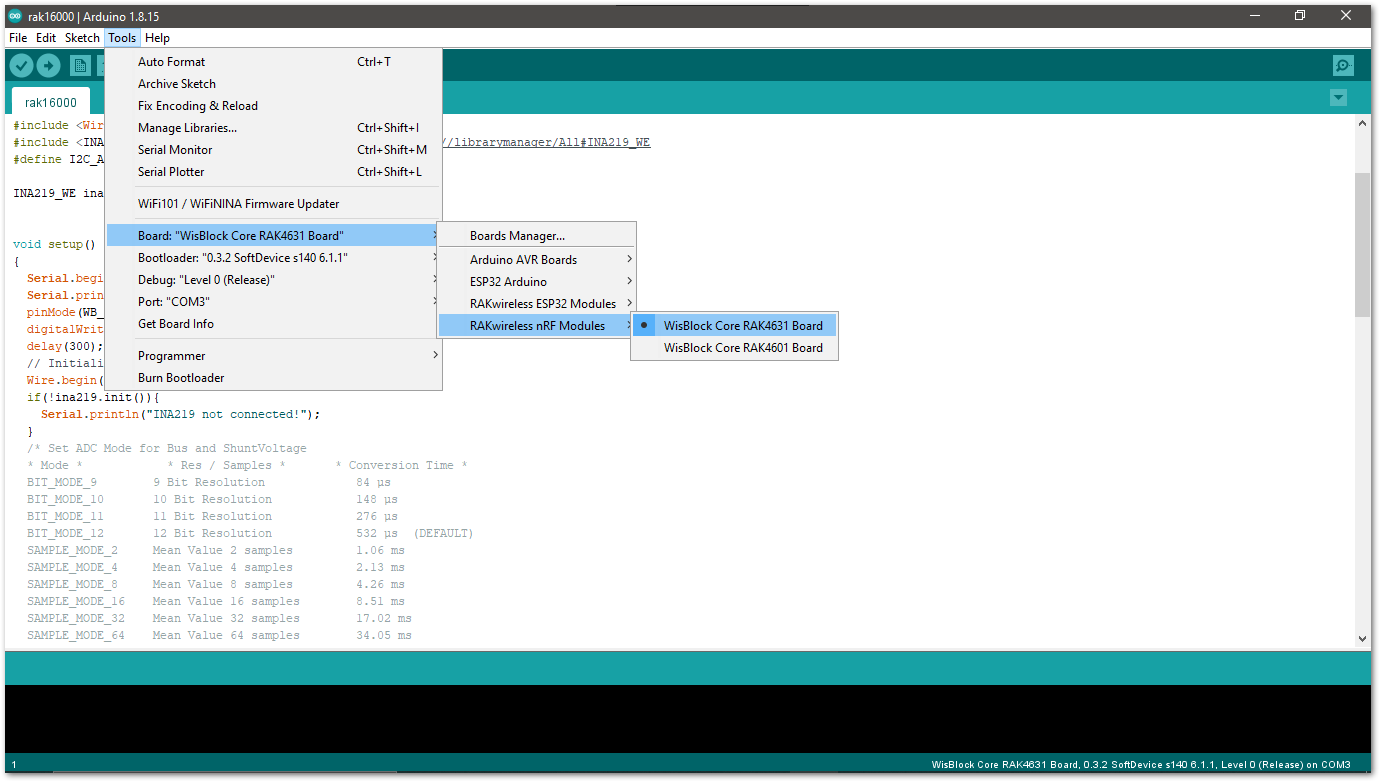Open Serial Plotter from Tools menu

(x=273, y=171)
